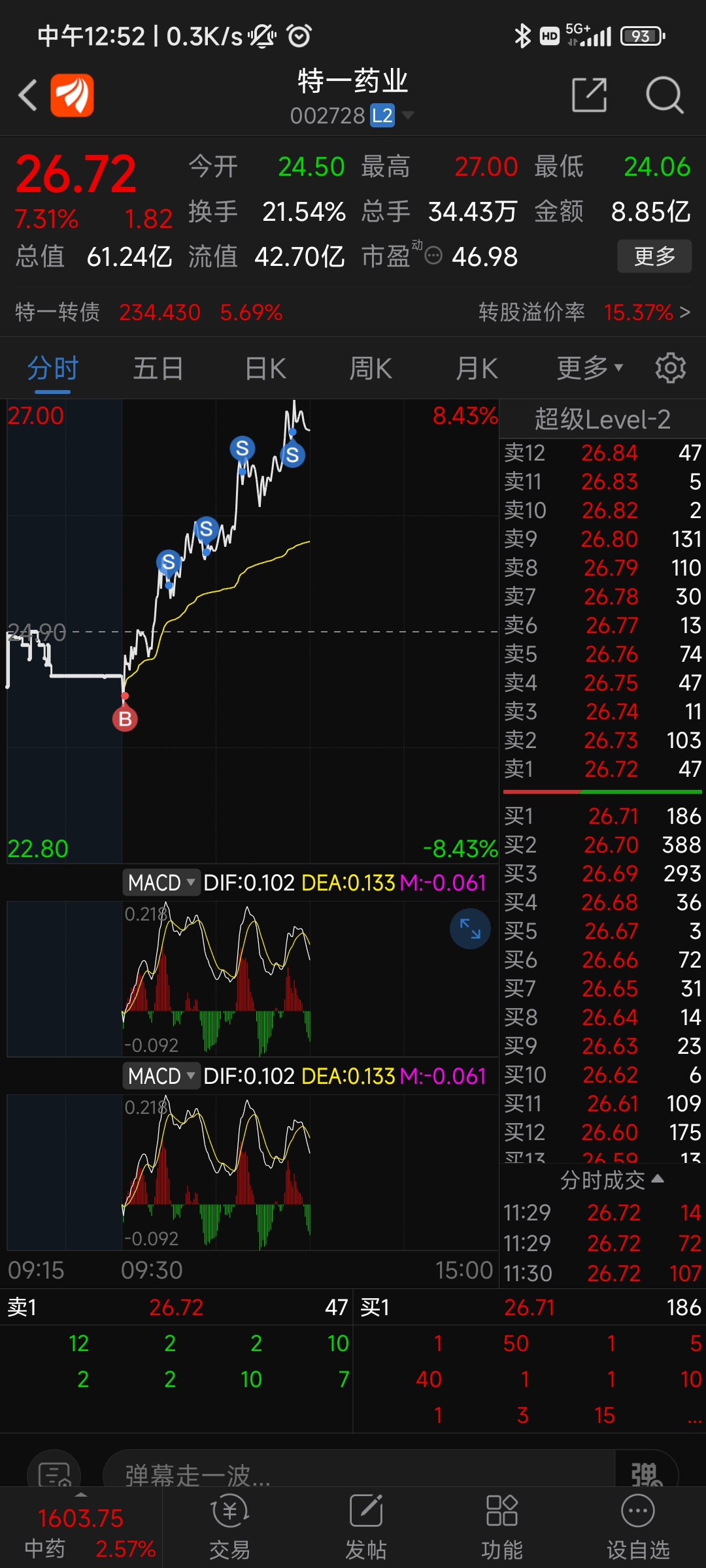Tap 换手 21.54% value
Image resolution: width=706 pixels, height=1568 pixels.
[303, 212]
